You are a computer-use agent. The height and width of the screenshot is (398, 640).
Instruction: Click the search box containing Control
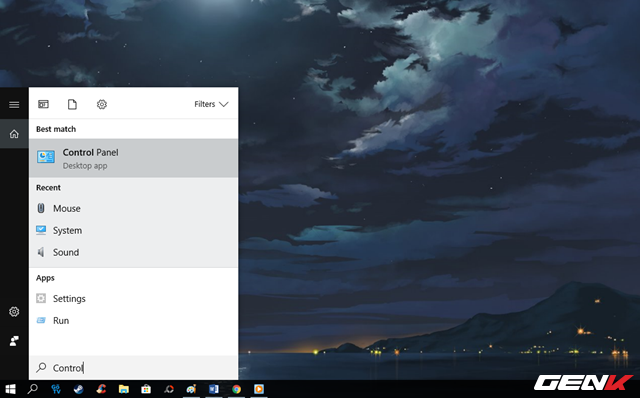click(133, 368)
